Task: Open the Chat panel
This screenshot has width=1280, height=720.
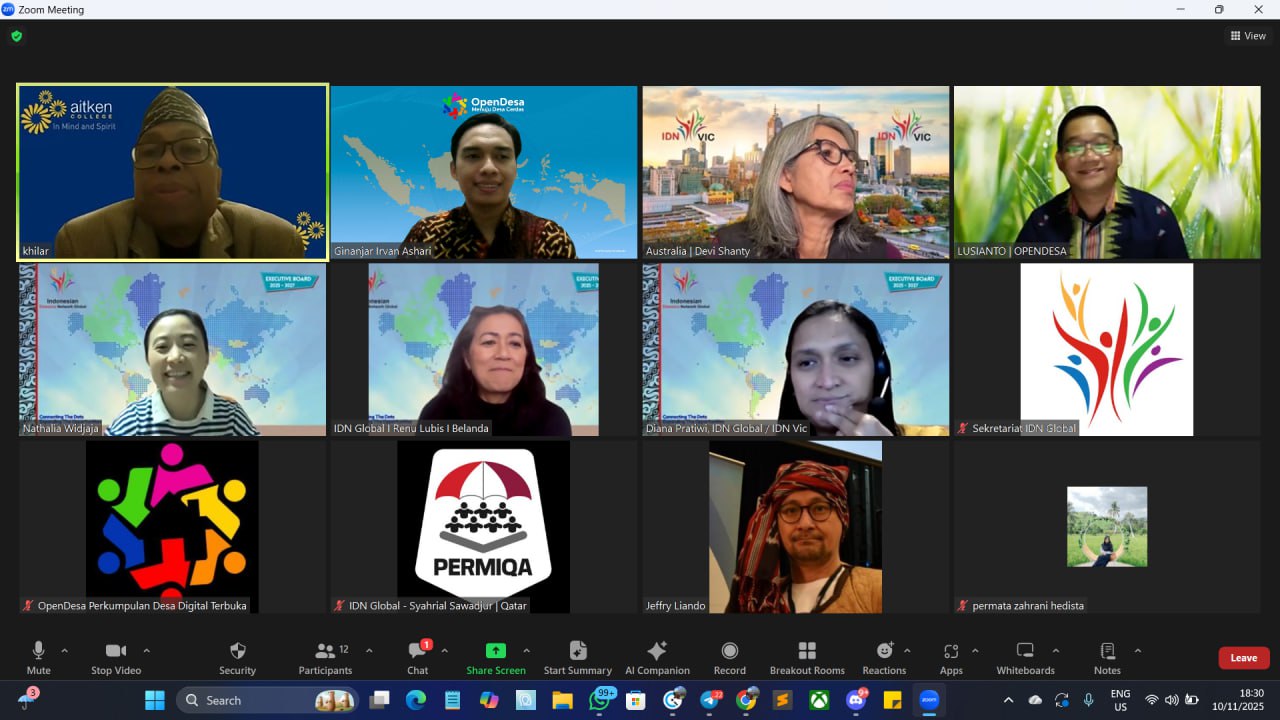Action: [x=418, y=657]
